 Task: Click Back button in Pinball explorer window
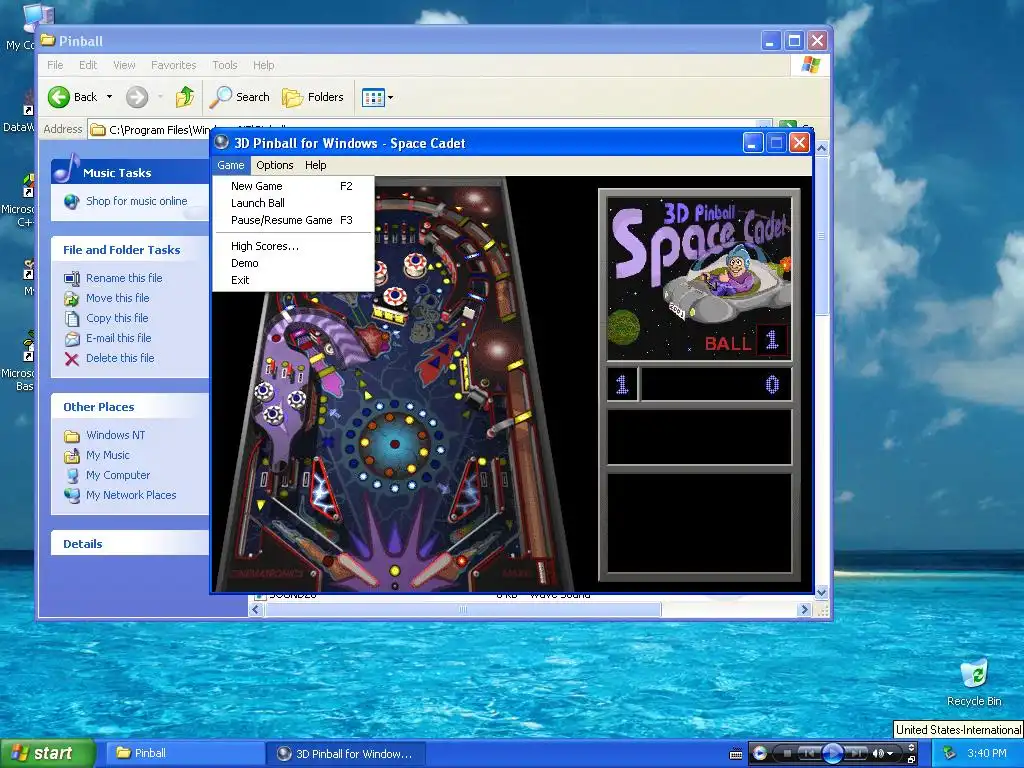tap(72, 97)
